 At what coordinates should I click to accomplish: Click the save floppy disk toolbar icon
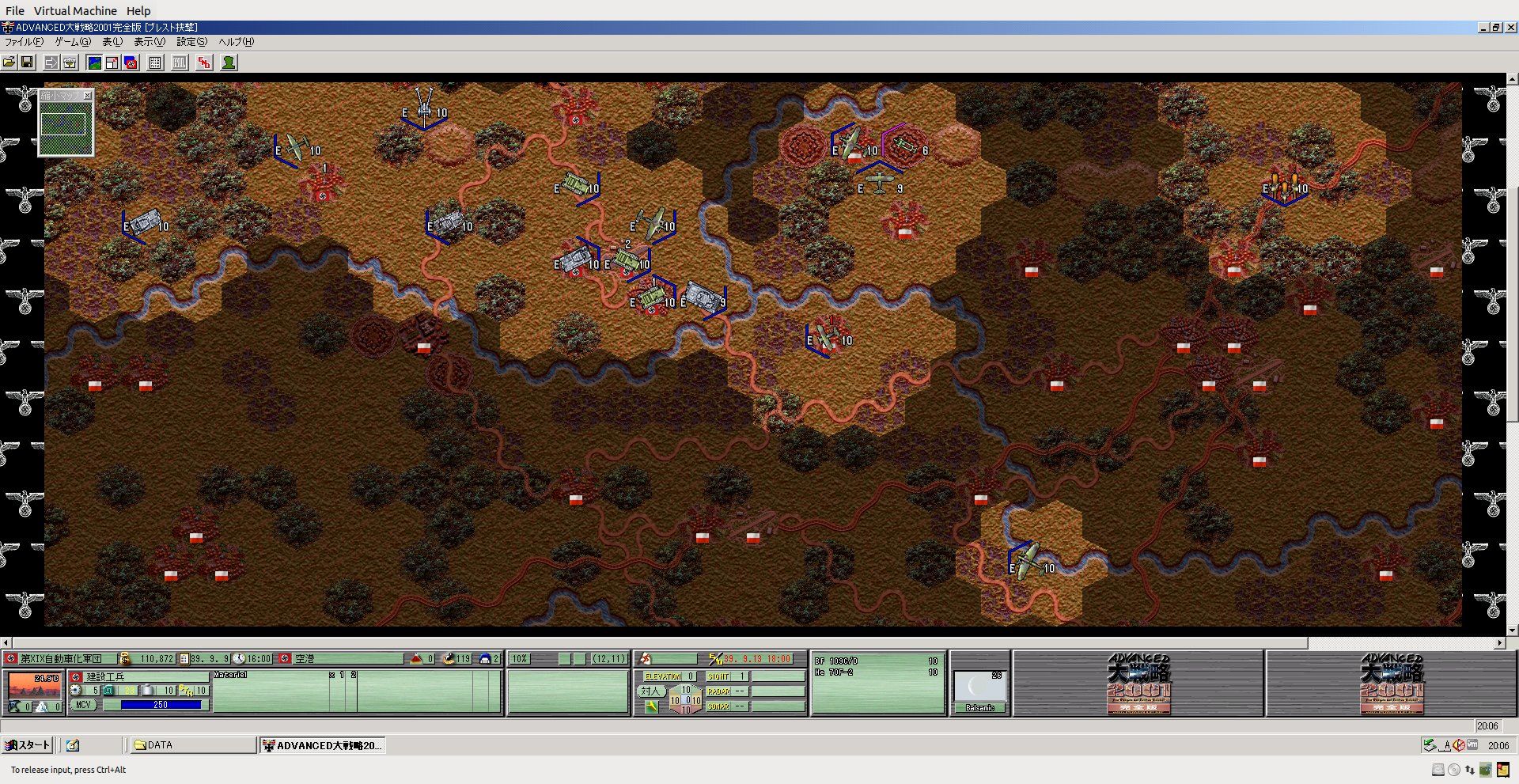[x=26, y=62]
